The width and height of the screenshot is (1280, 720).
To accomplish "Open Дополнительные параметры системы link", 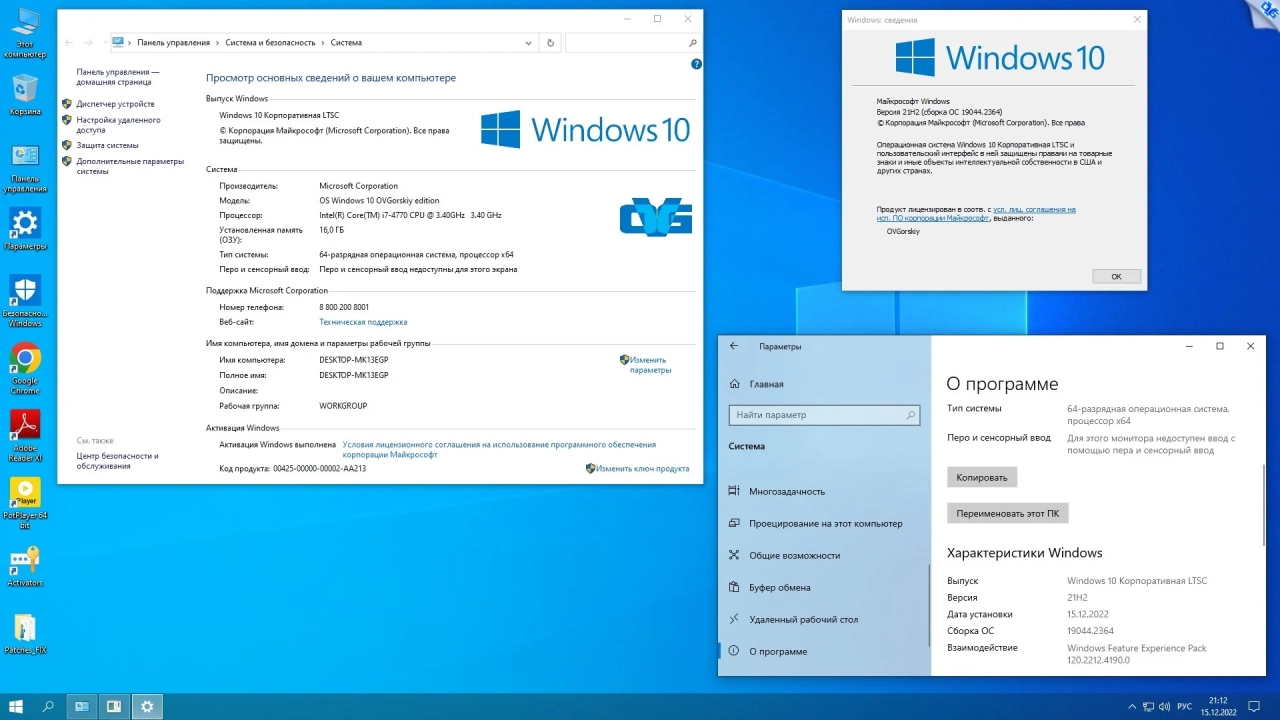I will coord(130,166).
